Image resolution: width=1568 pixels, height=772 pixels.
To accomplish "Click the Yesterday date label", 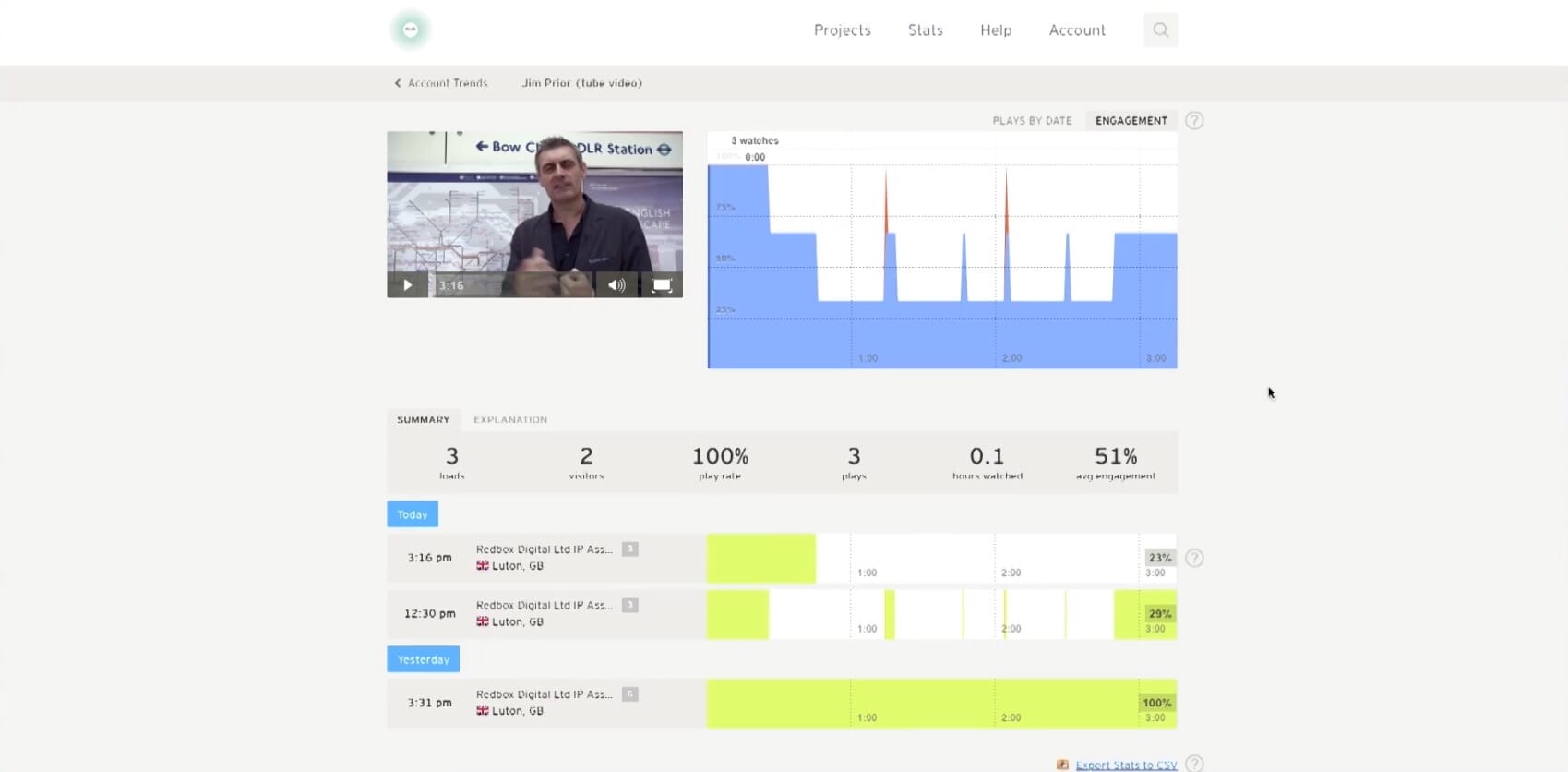I will click(x=424, y=659).
